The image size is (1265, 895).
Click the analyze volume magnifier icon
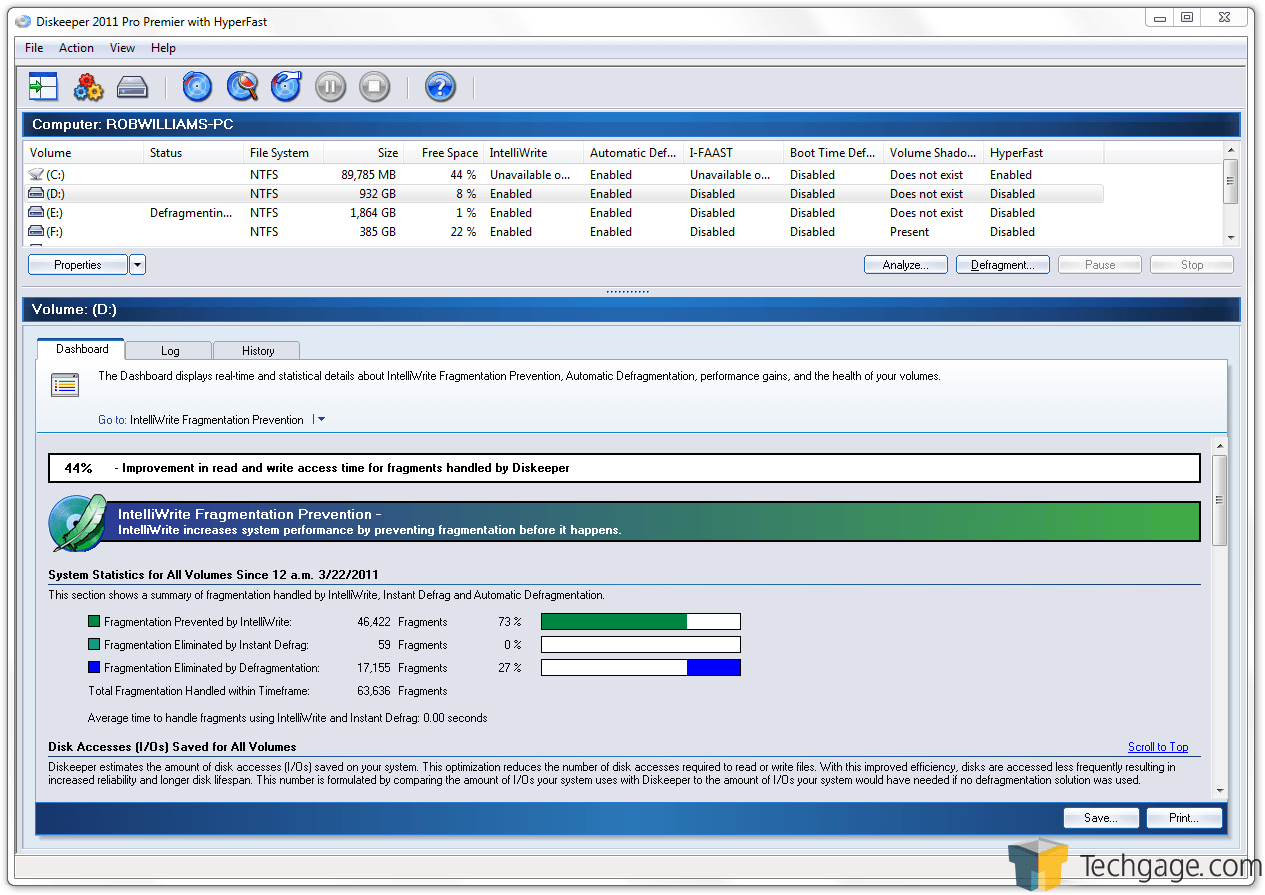[242, 87]
